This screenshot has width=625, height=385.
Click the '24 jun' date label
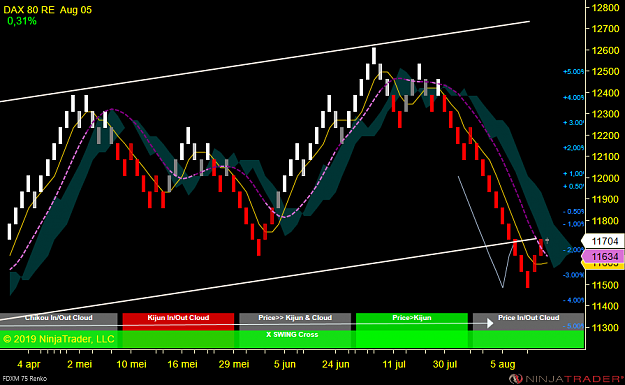tap(336, 364)
